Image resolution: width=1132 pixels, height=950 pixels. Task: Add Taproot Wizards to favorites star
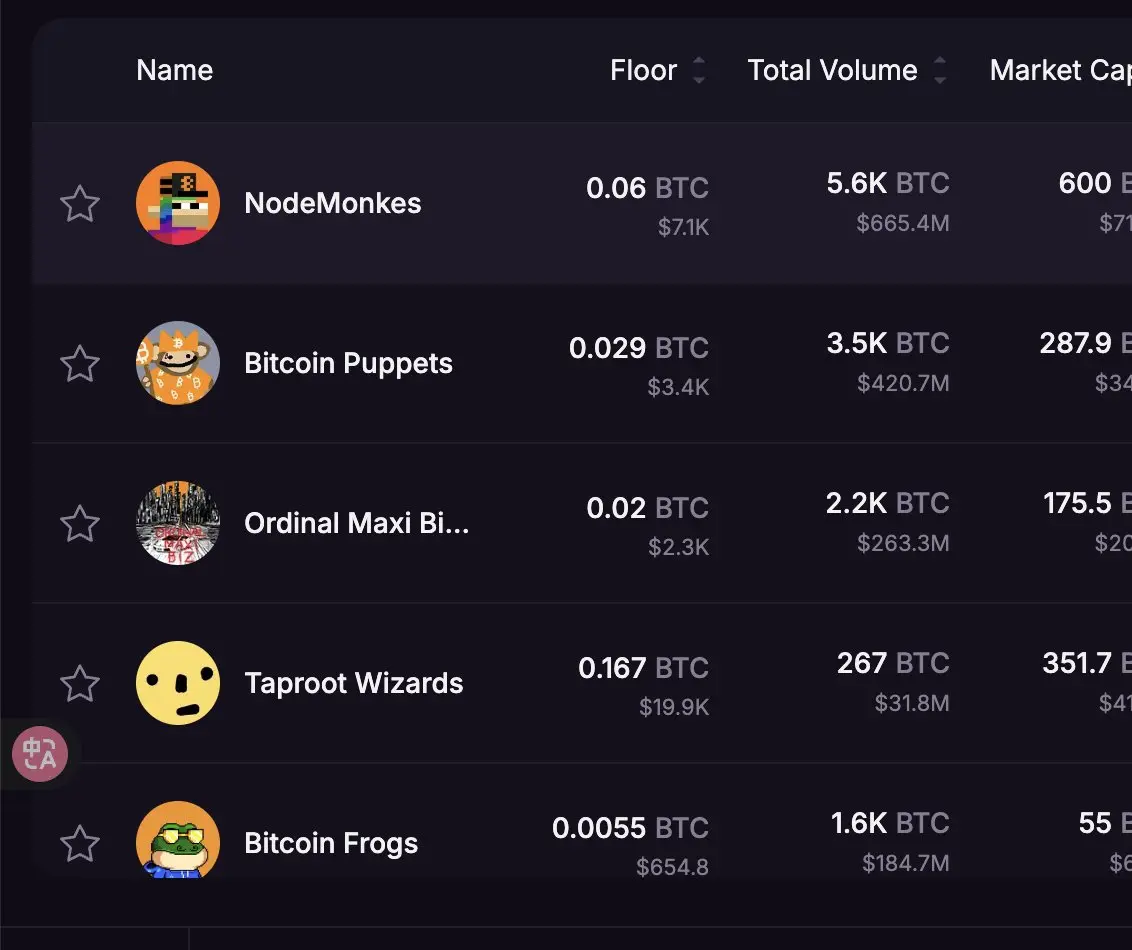pos(79,683)
